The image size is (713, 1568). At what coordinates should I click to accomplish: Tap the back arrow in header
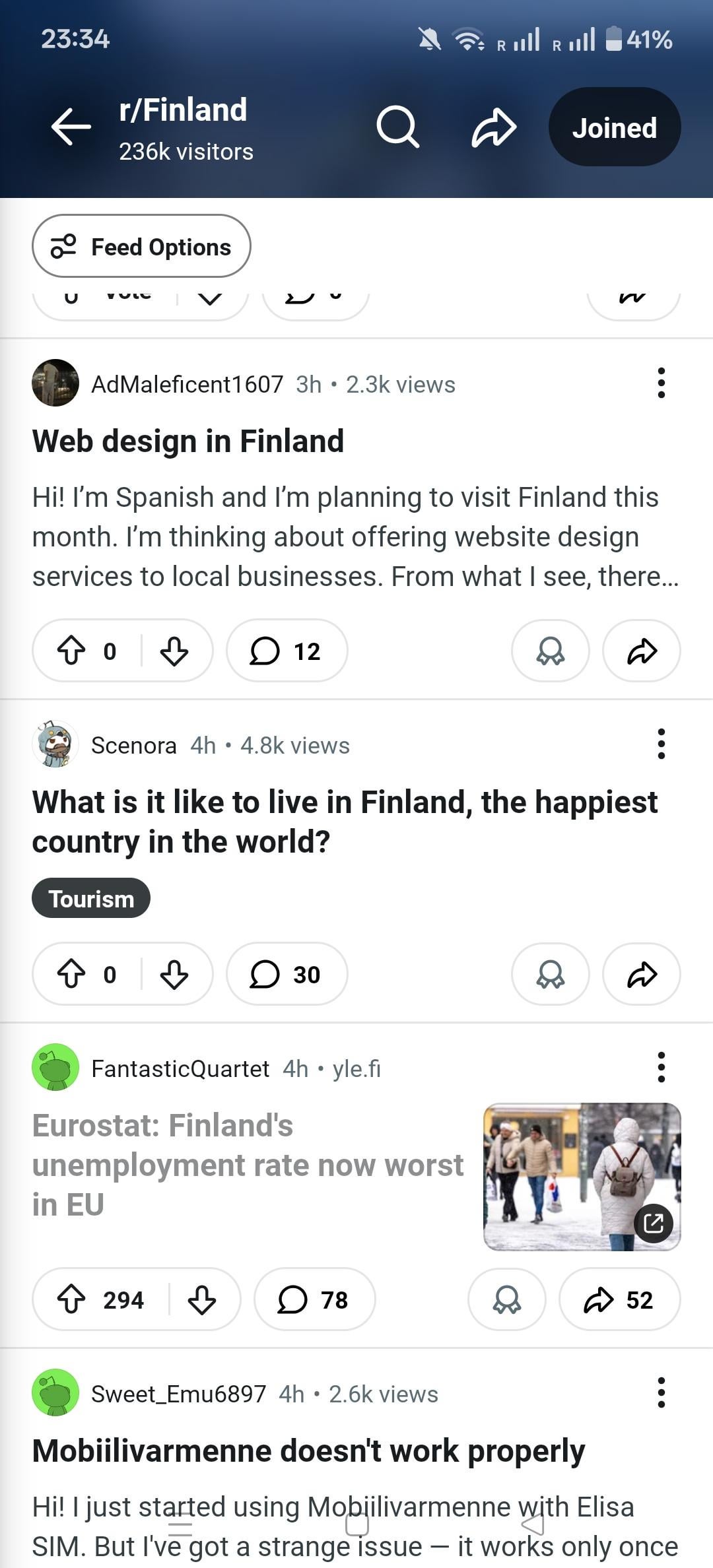pyautogui.click(x=71, y=126)
